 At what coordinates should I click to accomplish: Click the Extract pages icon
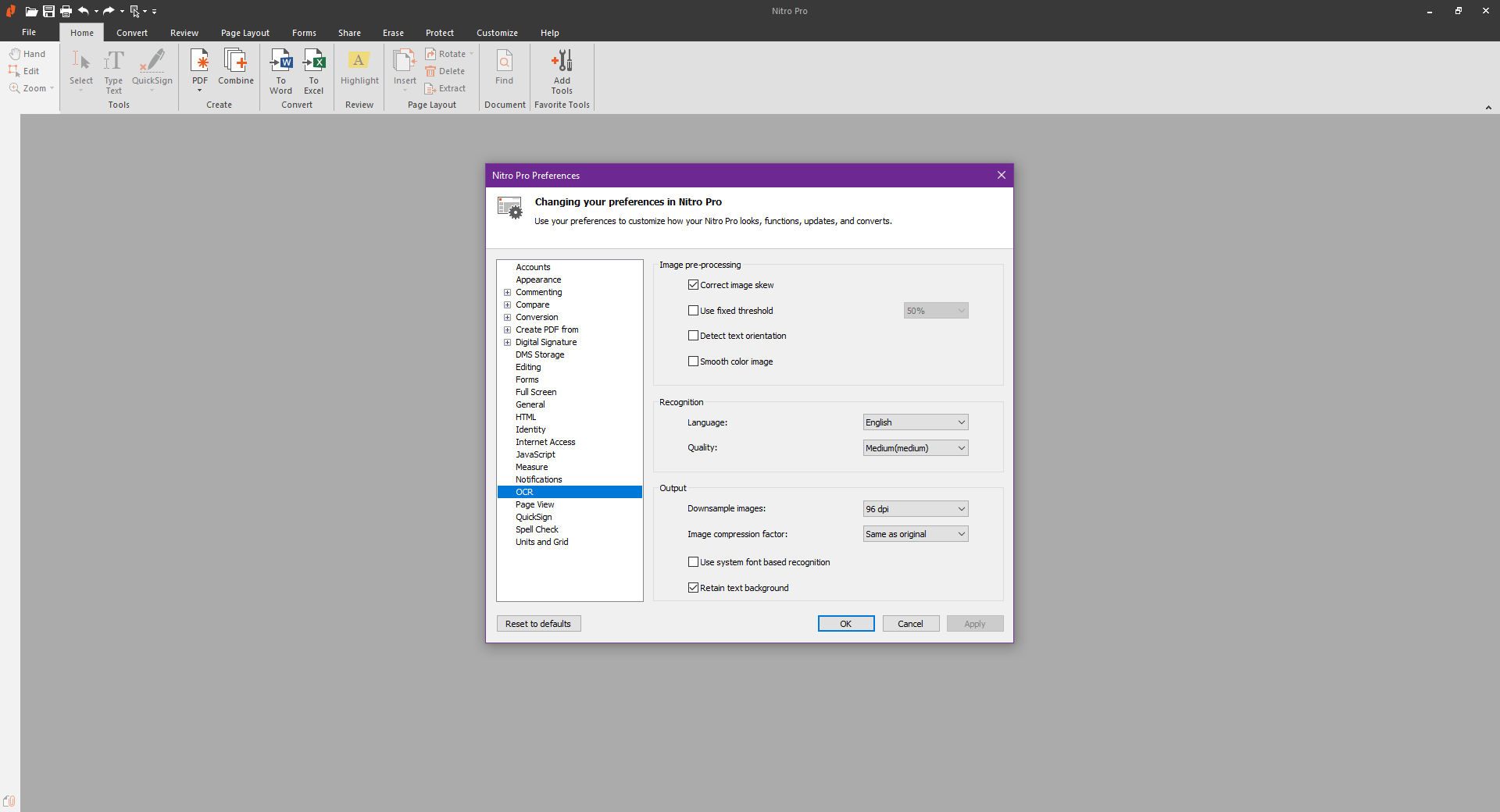(445, 88)
